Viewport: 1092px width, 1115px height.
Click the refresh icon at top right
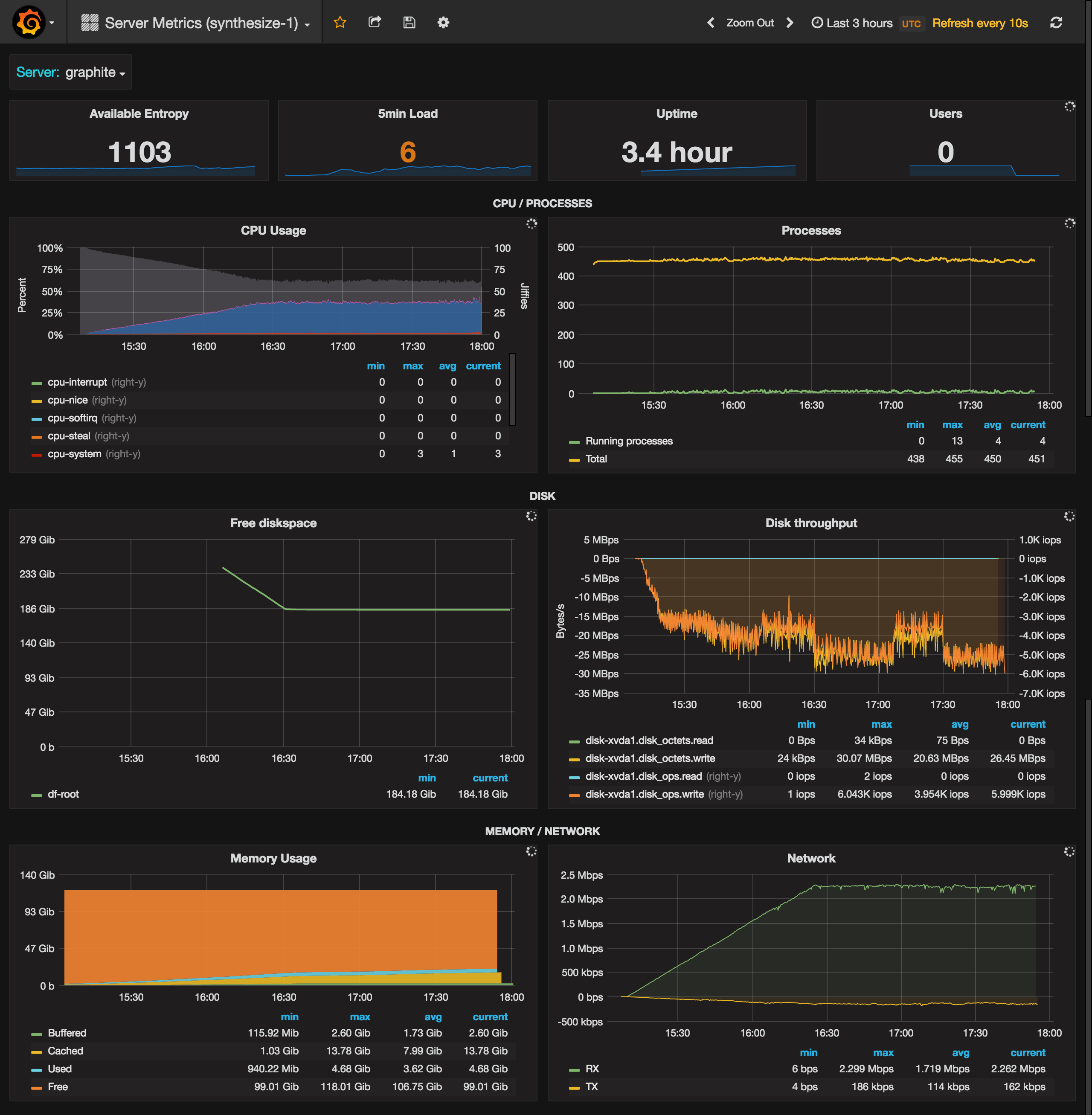click(1056, 23)
